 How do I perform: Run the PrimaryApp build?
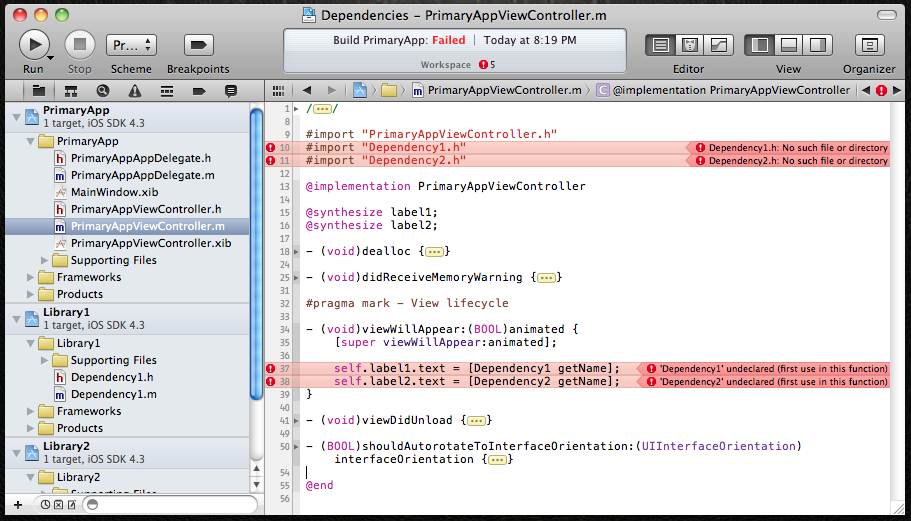pyautogui.click(x=34, y=45)
